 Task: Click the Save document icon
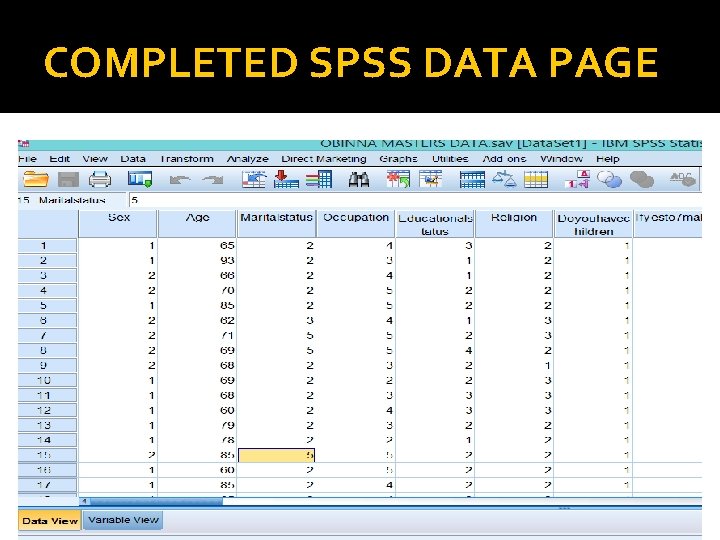(x=68, y=179)
